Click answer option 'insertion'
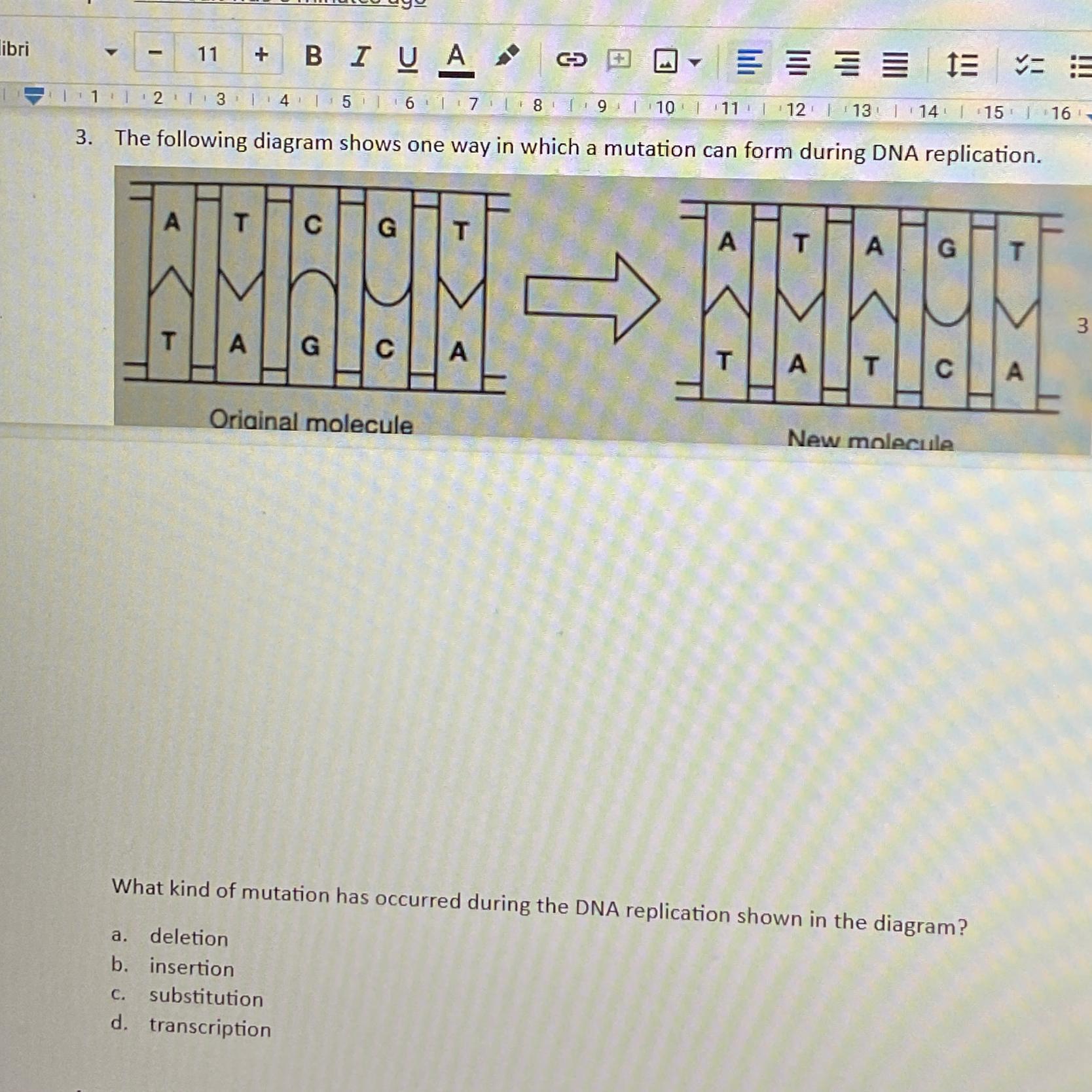1092x1092 pixels. (191, 968)
